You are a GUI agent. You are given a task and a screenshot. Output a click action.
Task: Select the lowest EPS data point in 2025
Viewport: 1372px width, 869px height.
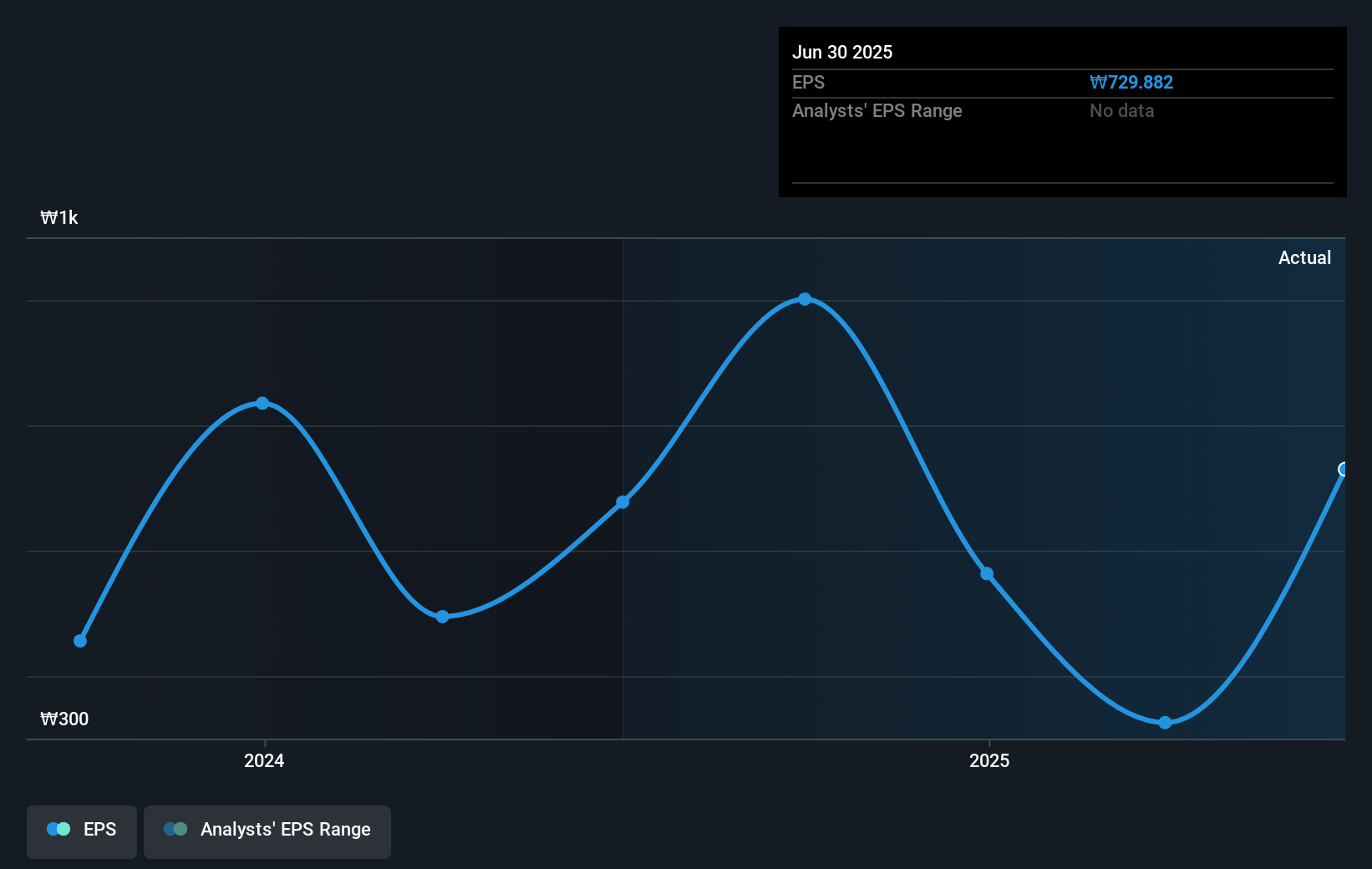pos(1165,722)
